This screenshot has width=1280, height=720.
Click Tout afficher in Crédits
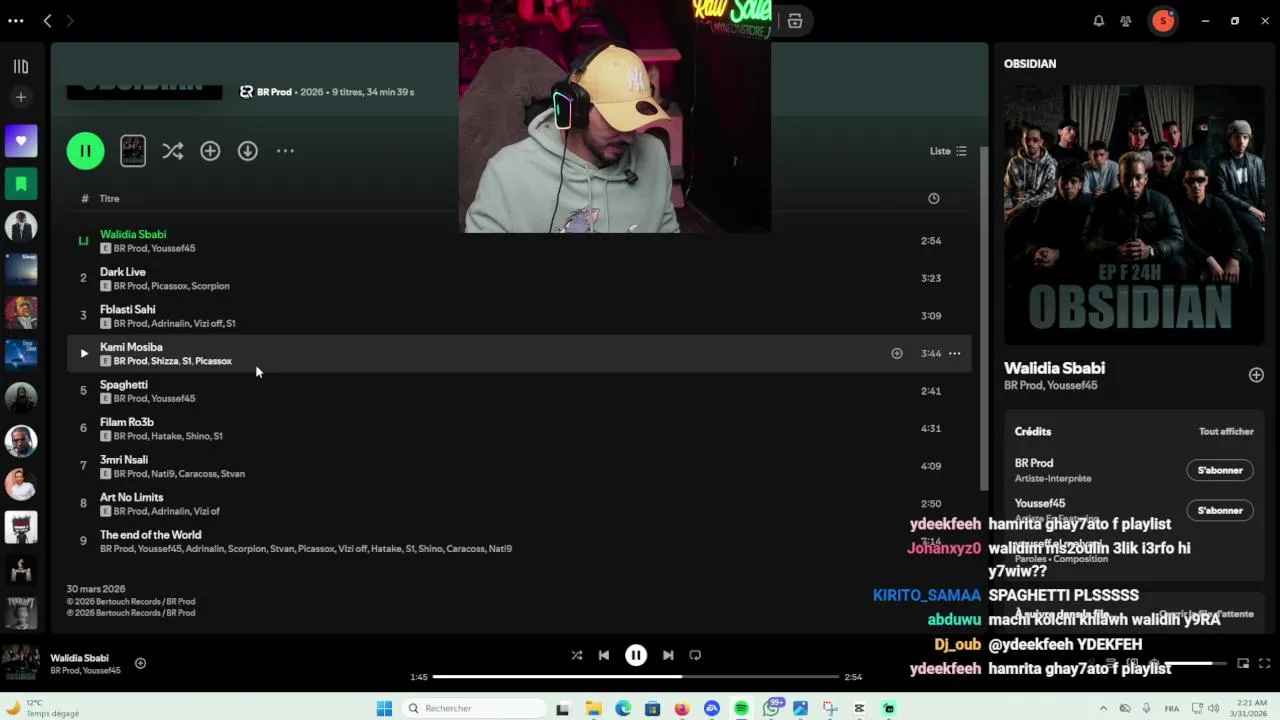[x=1226, y=431]
